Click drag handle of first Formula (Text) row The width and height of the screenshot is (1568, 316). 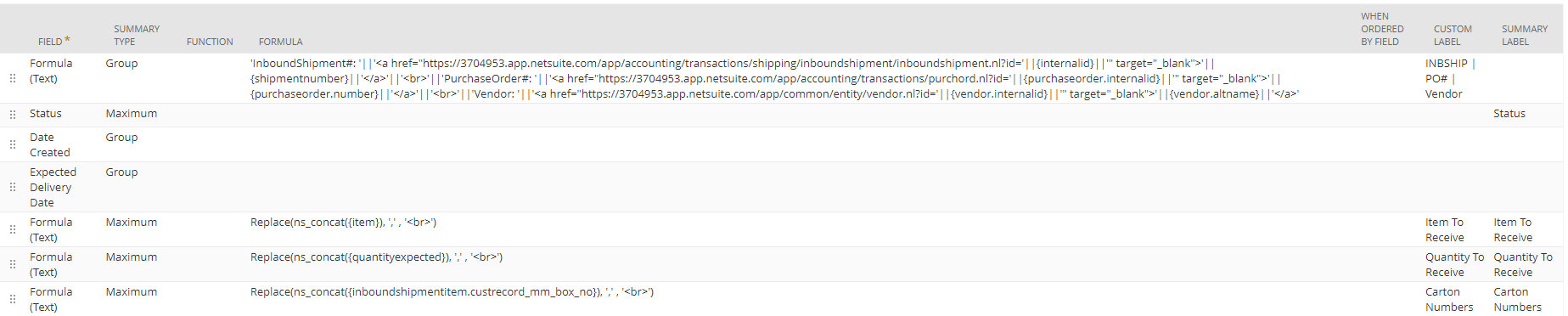(13, 78)
